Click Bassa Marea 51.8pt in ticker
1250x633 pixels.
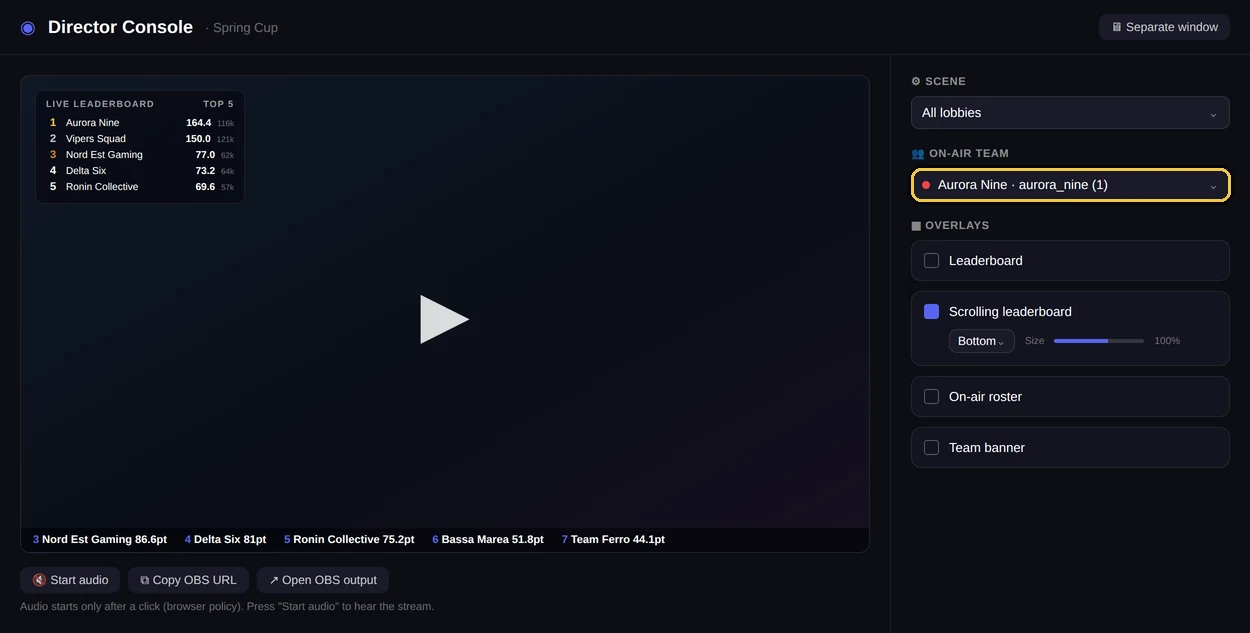(x=488, y=540)
